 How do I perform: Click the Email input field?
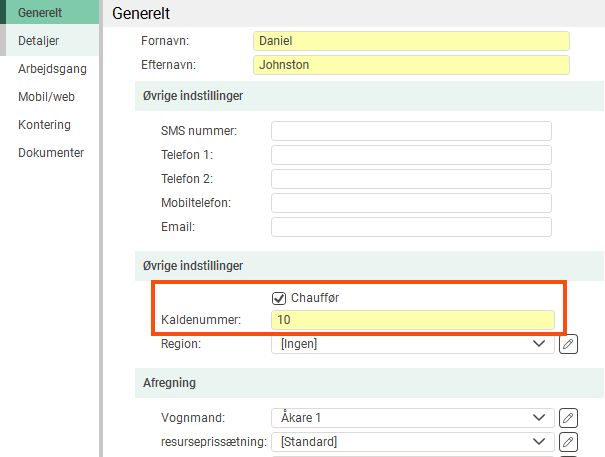click(x=411, y=227)
